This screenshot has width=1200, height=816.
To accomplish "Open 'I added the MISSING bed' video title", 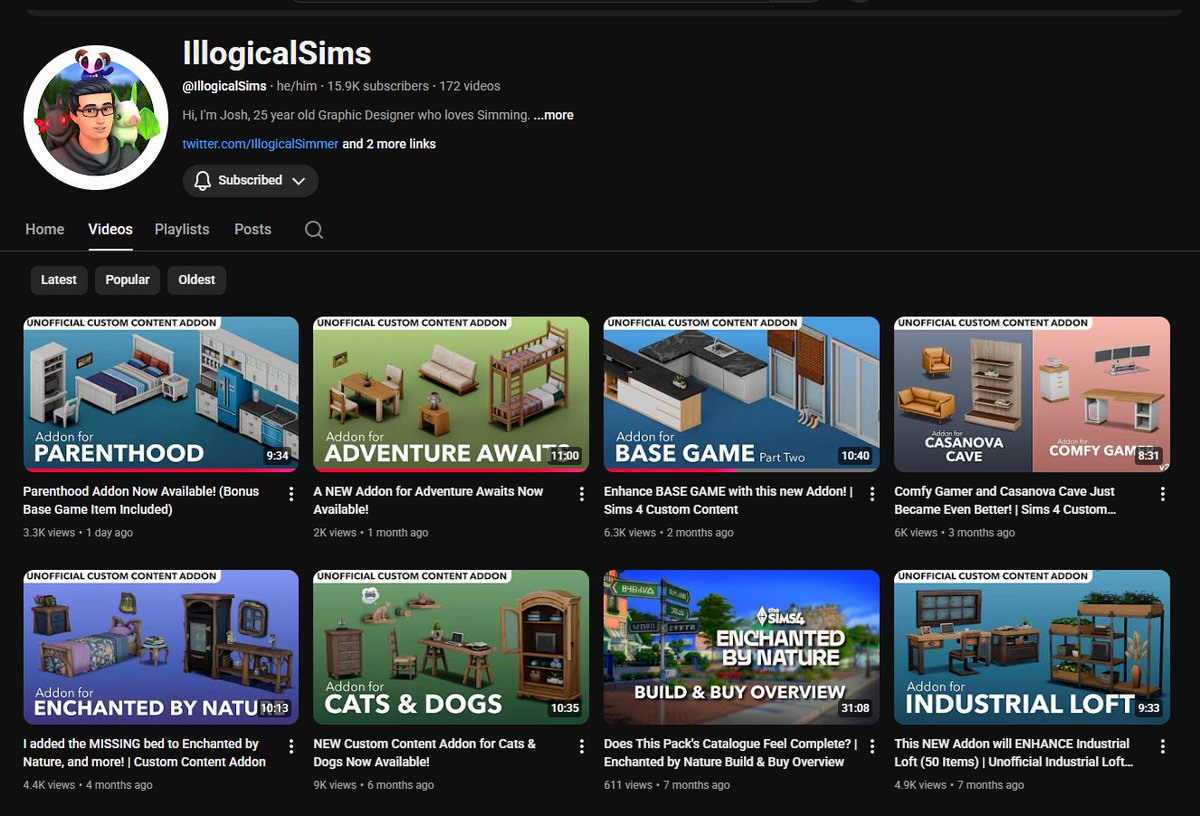I will point(145,752).
